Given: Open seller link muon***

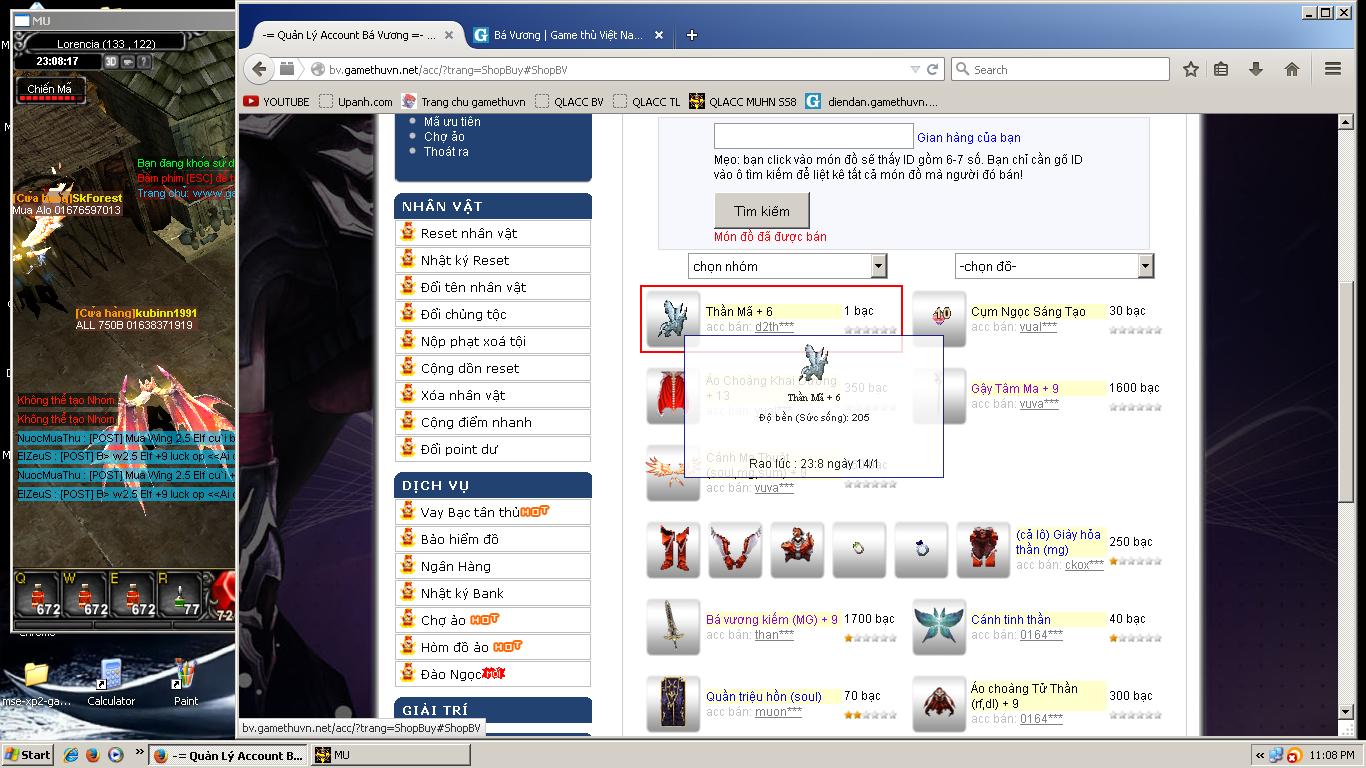Looking at the screenshot, I should click(778, 712).
